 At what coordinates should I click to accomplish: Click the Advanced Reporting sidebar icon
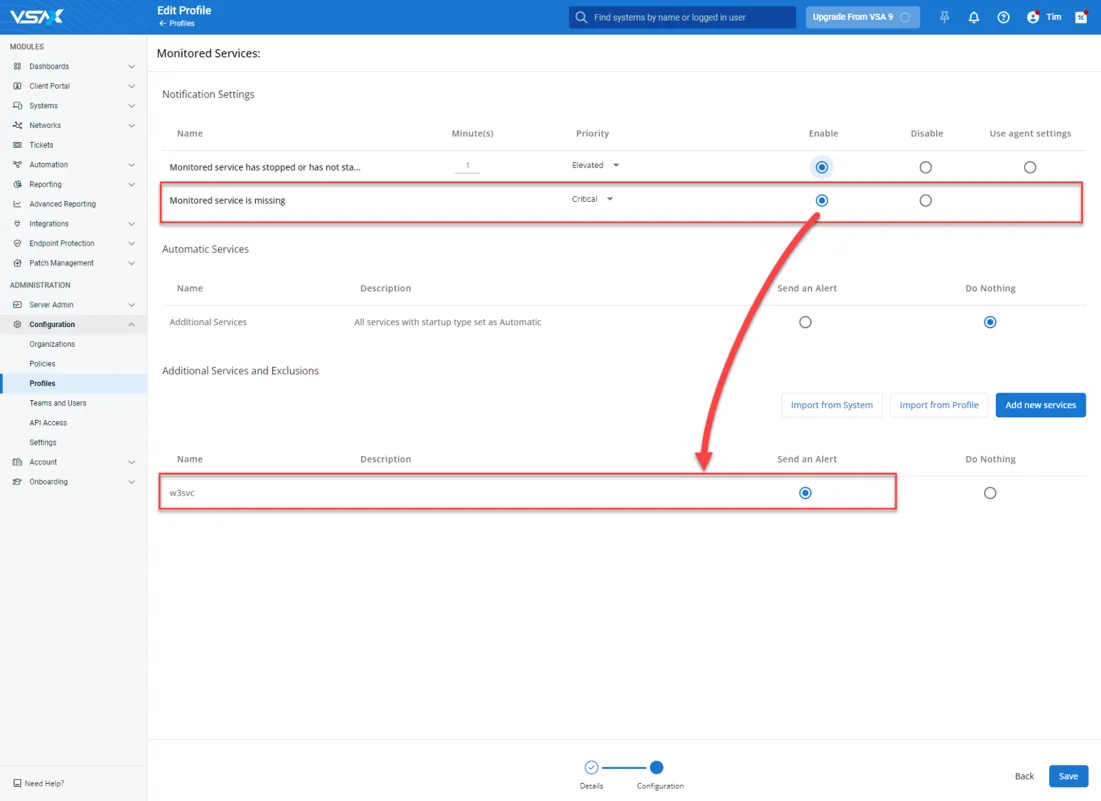[x=17, y=204]
